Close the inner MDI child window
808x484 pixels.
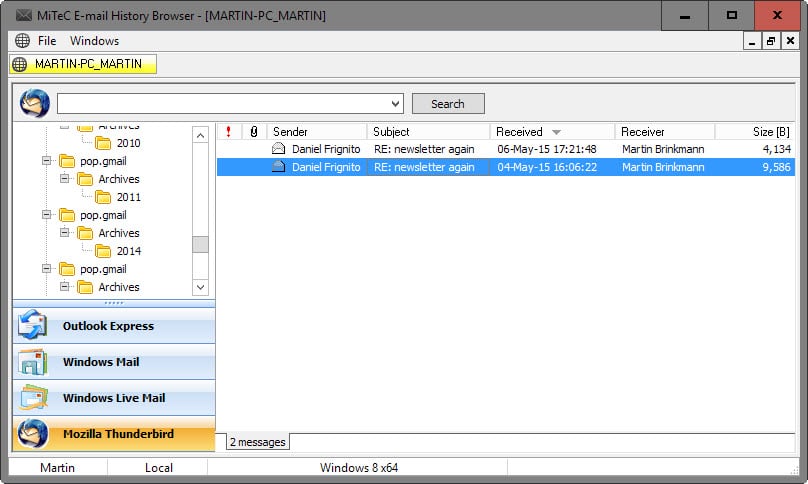click(x=790, y=41)
